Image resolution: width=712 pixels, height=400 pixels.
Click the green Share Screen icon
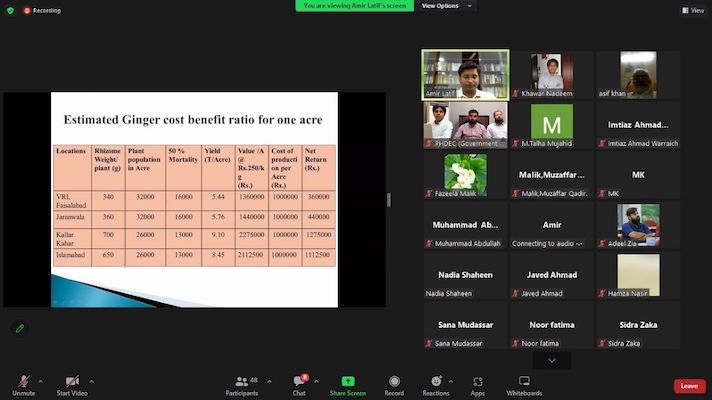click(x=347, y=384)
